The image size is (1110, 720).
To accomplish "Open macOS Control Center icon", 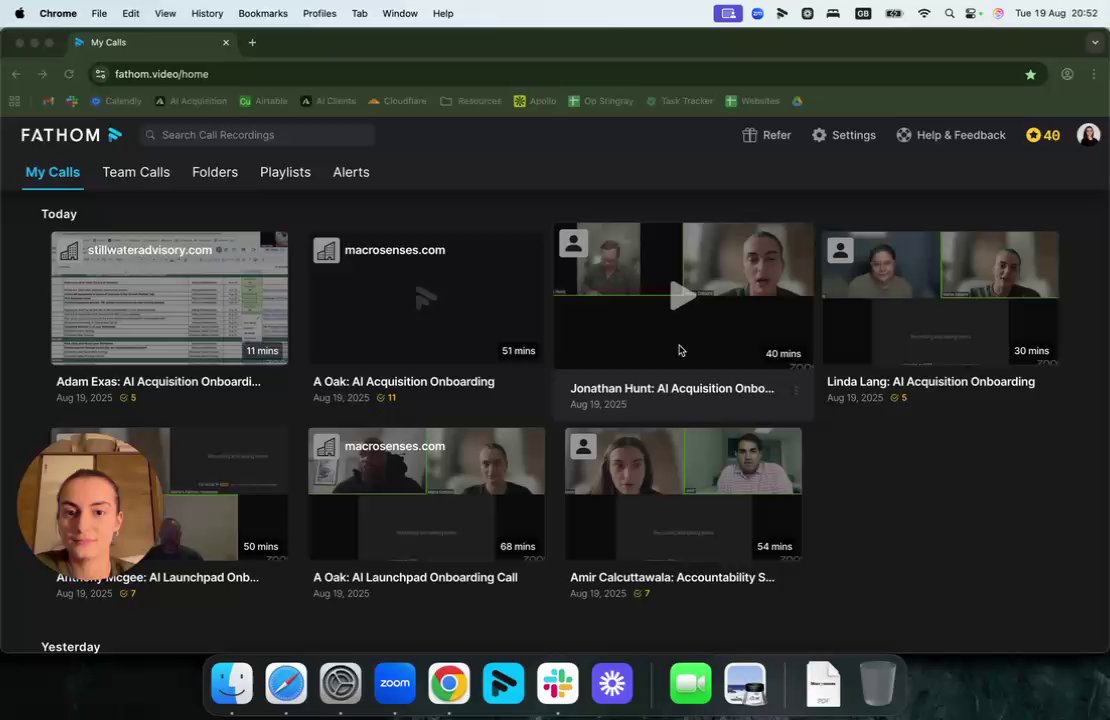I will pos(973,13).
